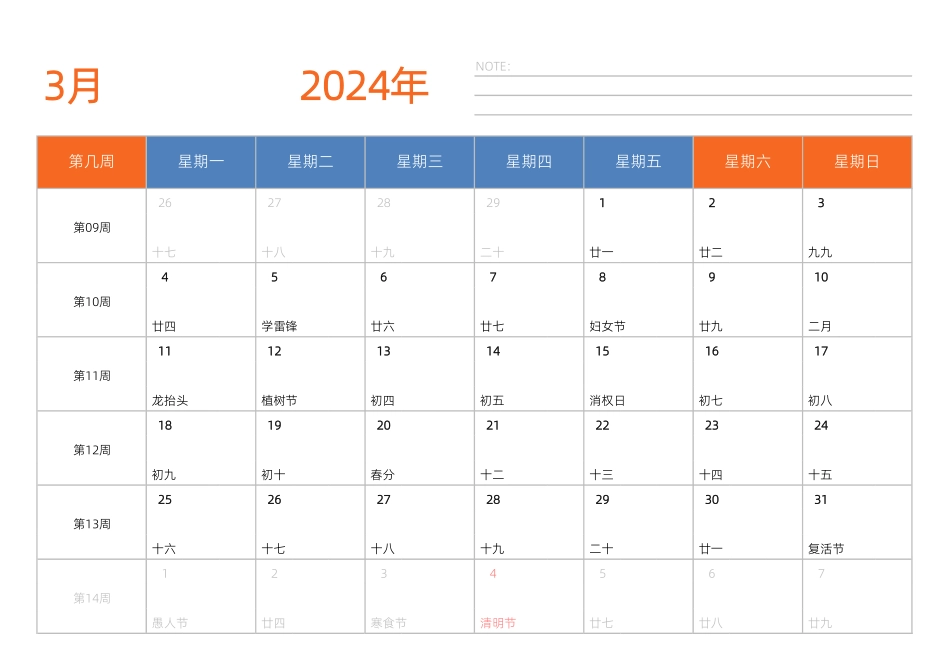Click the red "清明节" label

[x=498, y=623]
